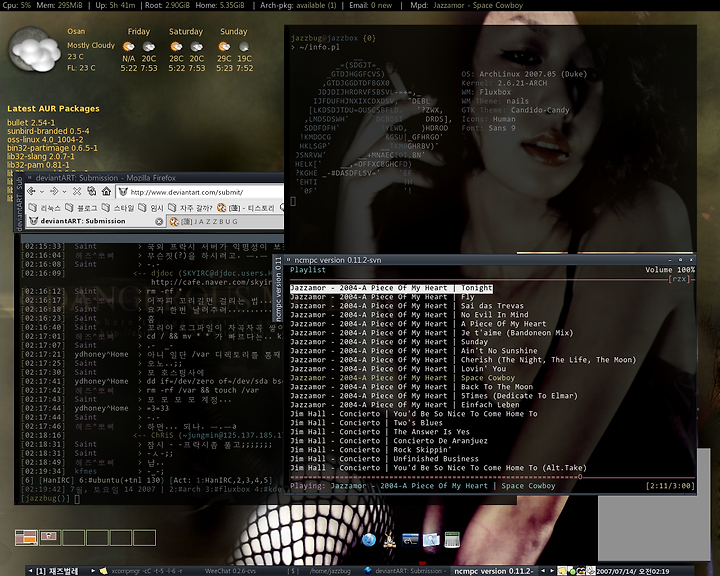Open the 리눅스 bookmark folder
Screen dimensions: 720x576
(45, 208)
